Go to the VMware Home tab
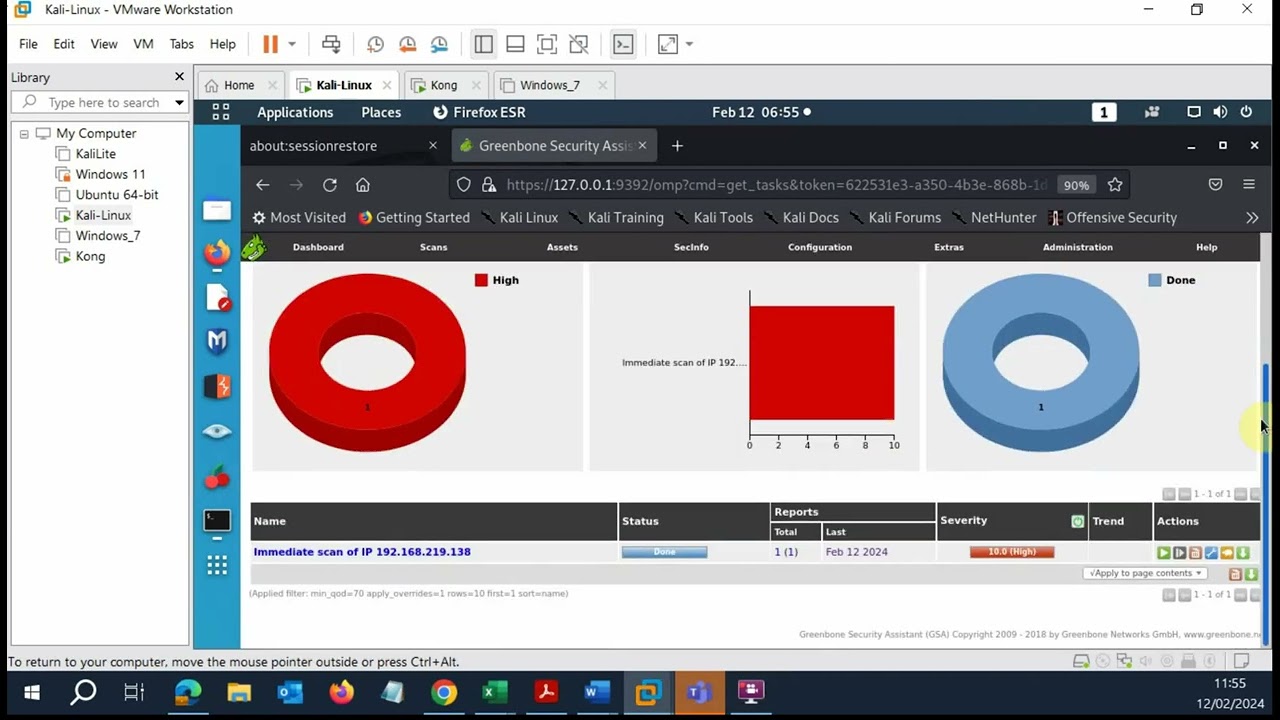1280x720 pixels. pos(239,85)
